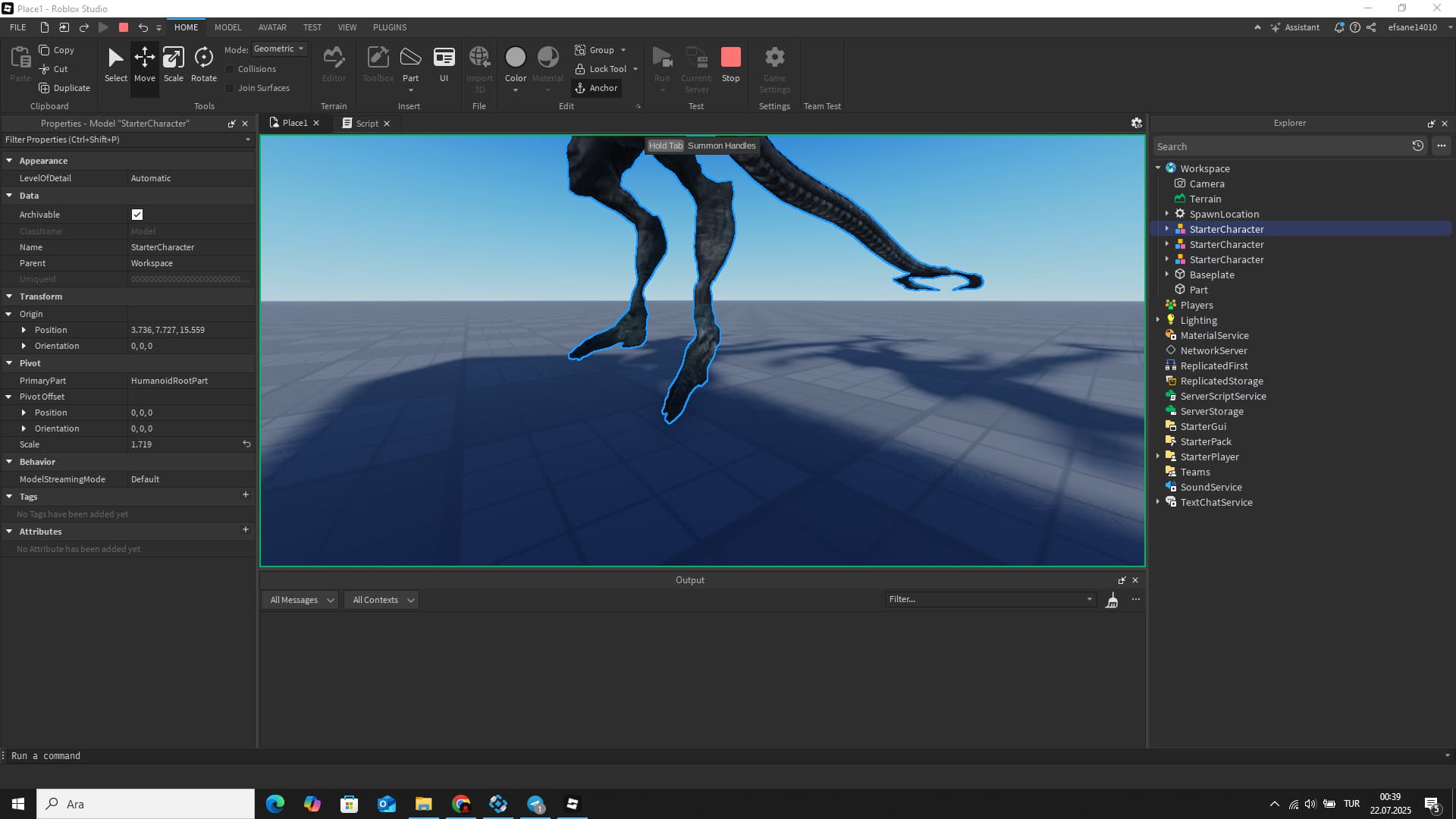Click Duplicate in the Clipboard section
1456x819 pixels.
click(64, 88)
